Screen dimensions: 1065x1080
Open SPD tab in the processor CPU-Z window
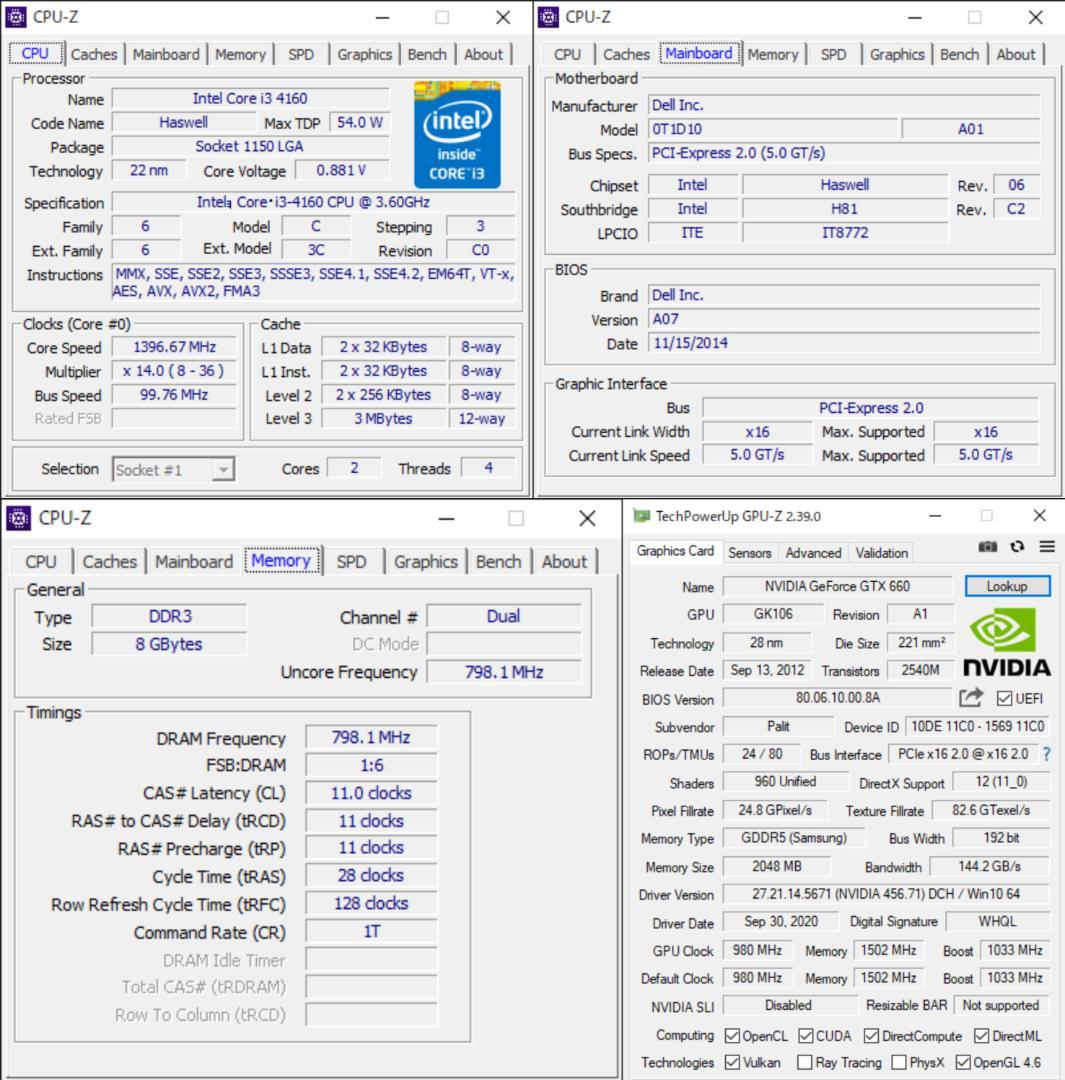point(301,54)
